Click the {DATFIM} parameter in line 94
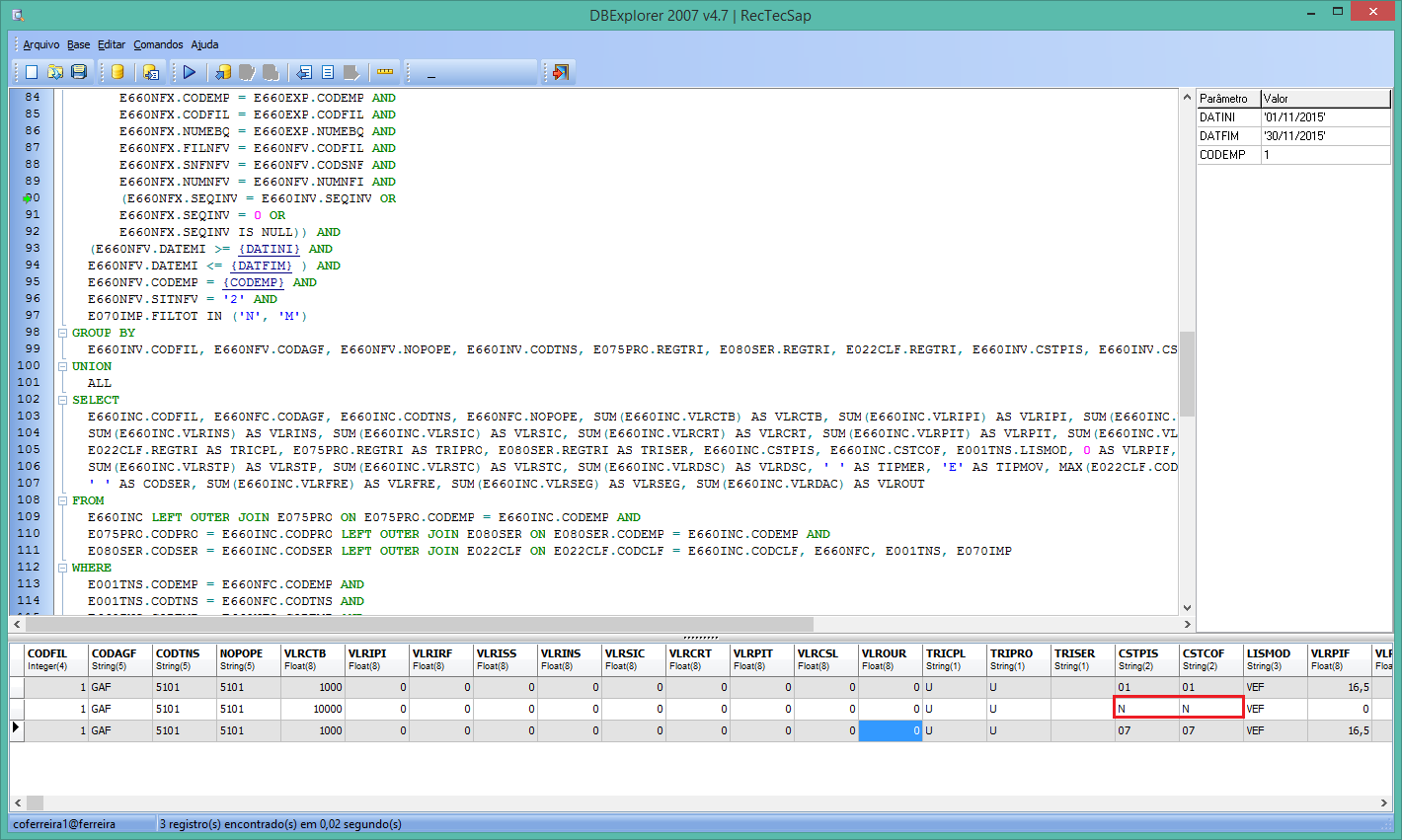Screen dimensions: 1402x840 262,266
